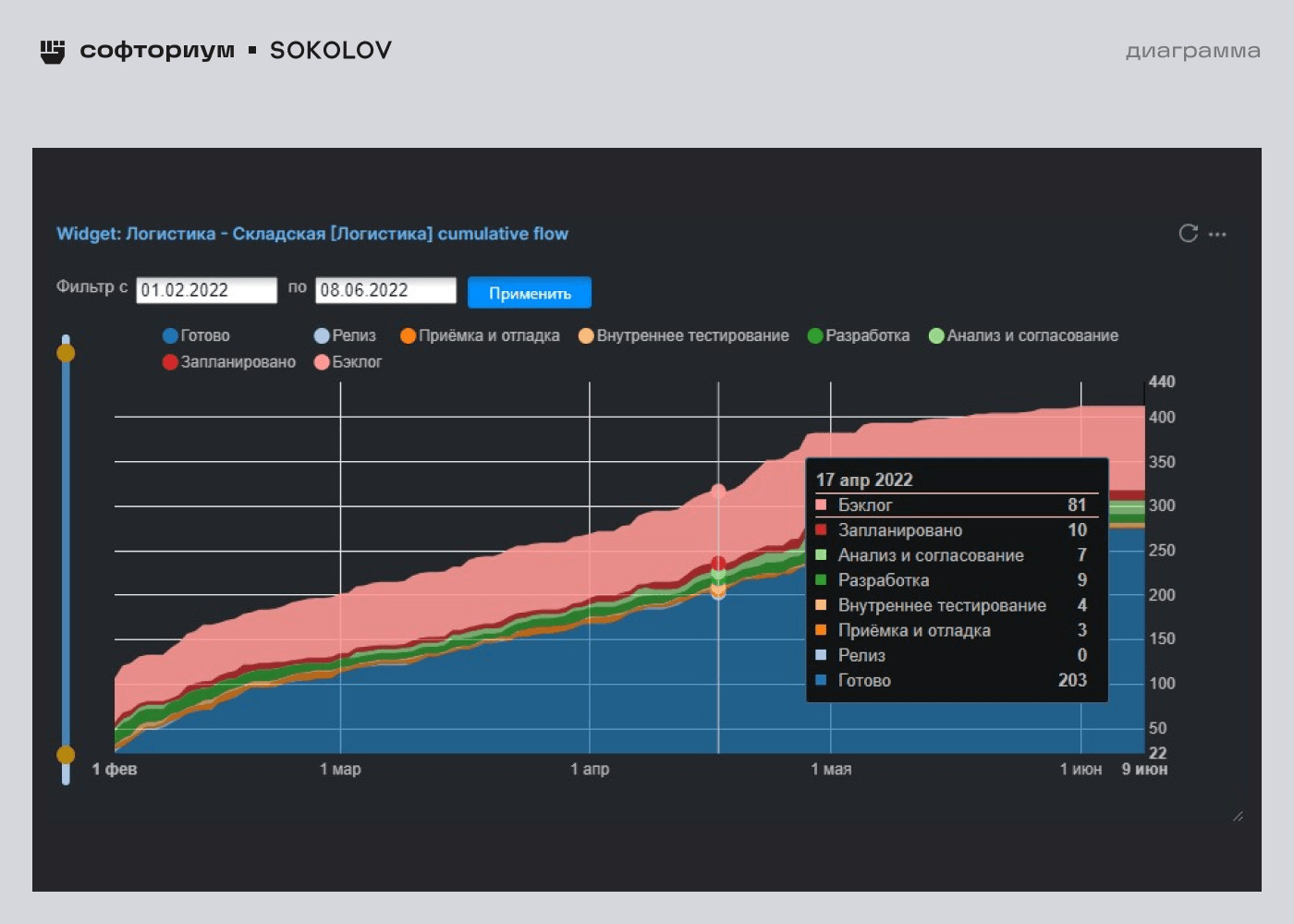Open the widget title cumulative flow link
Screen dimensions: 1294x924
pos(312,234)
